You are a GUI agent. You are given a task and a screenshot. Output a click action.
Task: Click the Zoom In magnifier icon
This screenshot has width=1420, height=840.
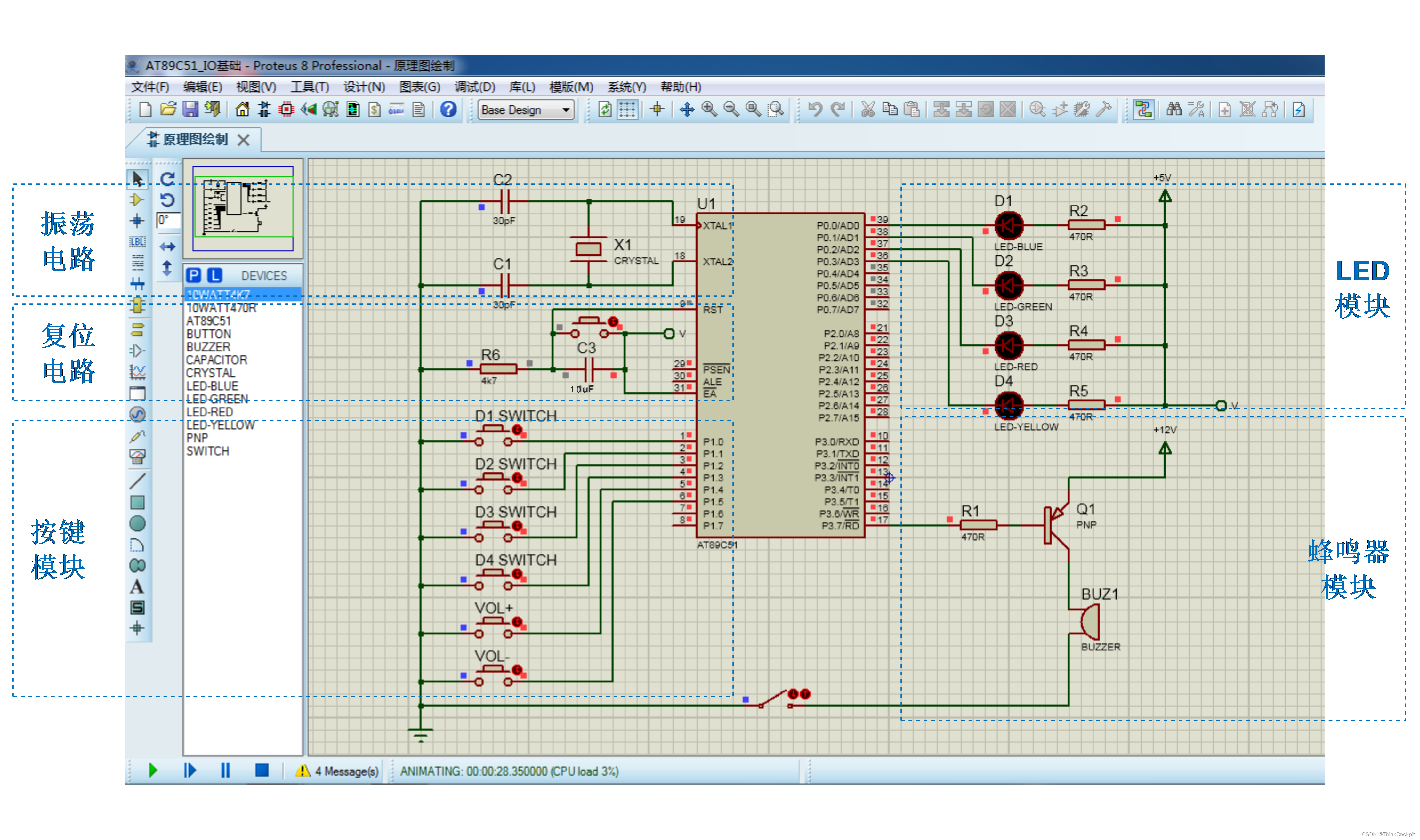(709, 109)
